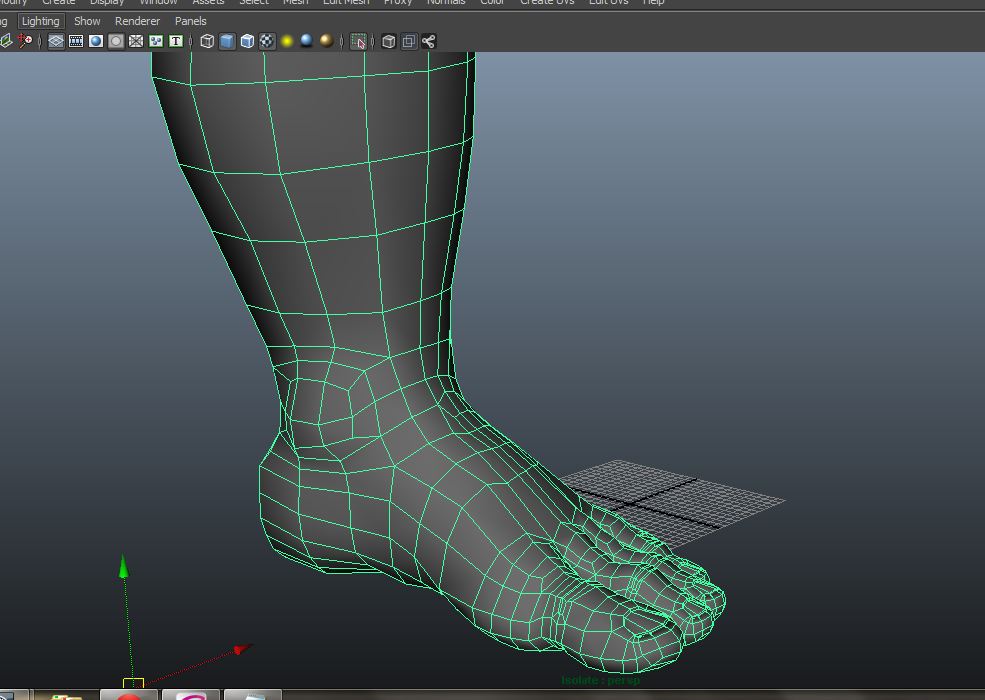Toggle the viewport grid display icon
This screenshot has height=700, width=985.
tap(56, 41)
